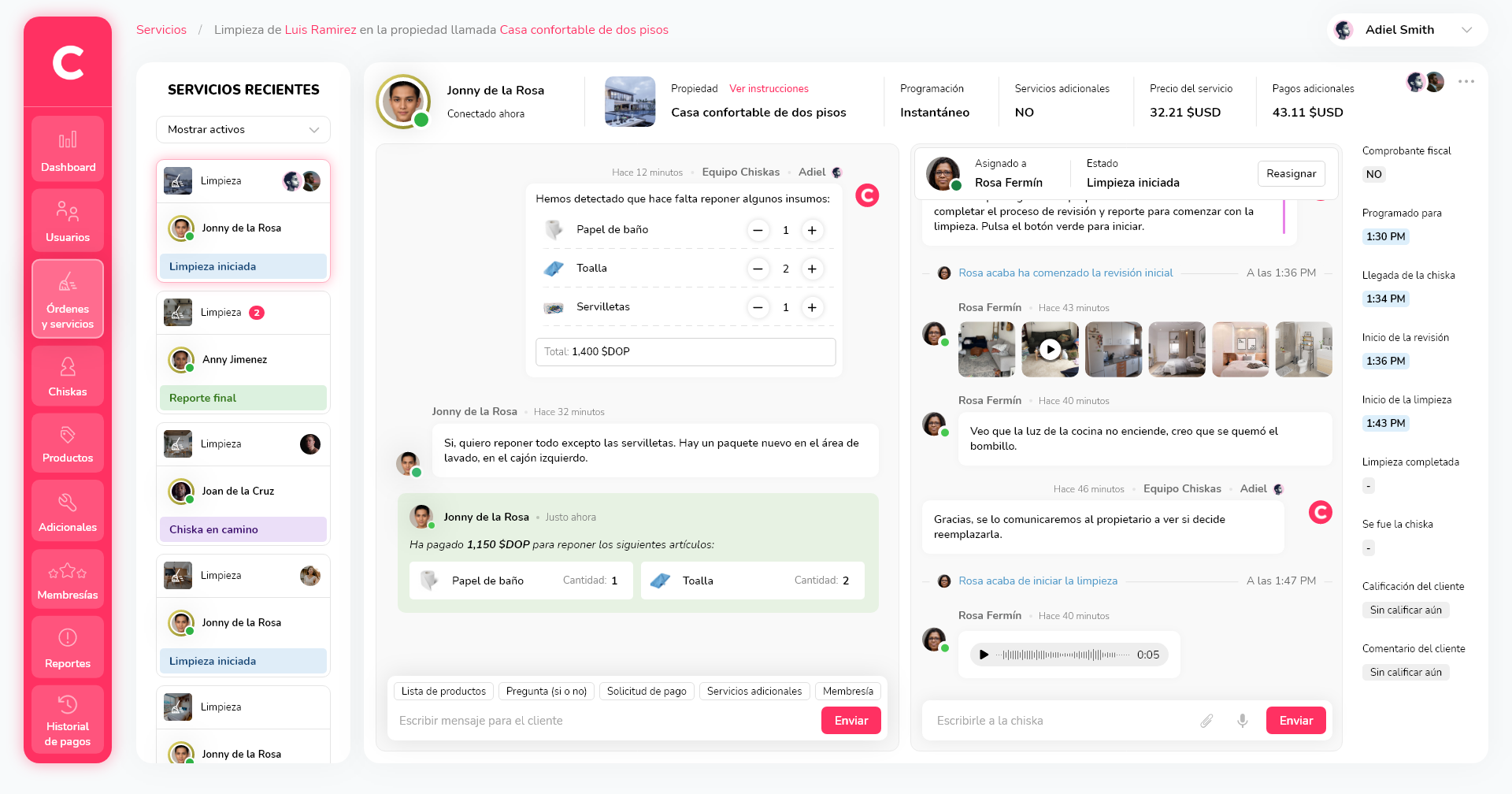
Task: Open the Mostrar activos dropdown
Action: click(243, 130)
